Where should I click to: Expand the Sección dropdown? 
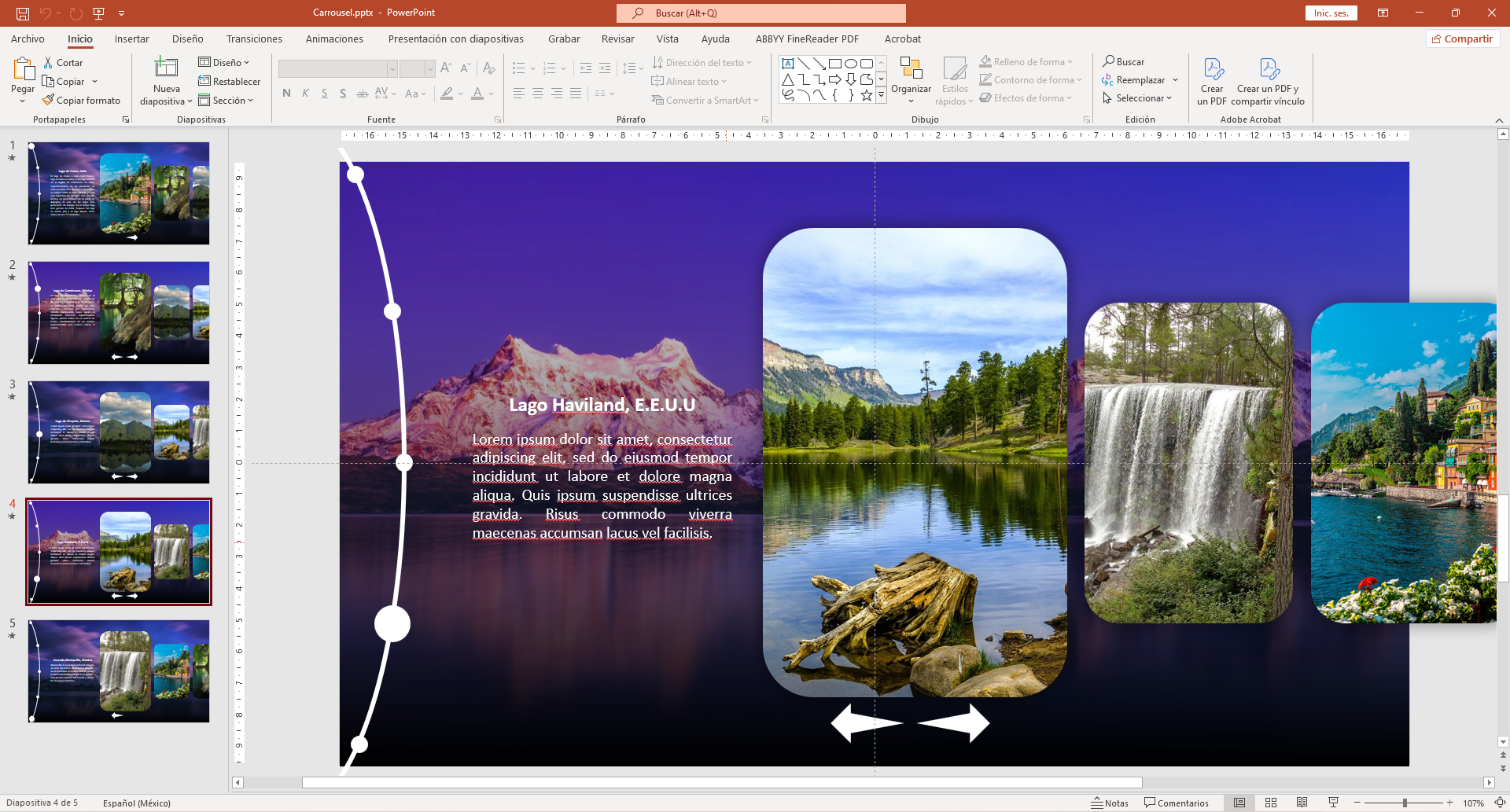point(226,101)
